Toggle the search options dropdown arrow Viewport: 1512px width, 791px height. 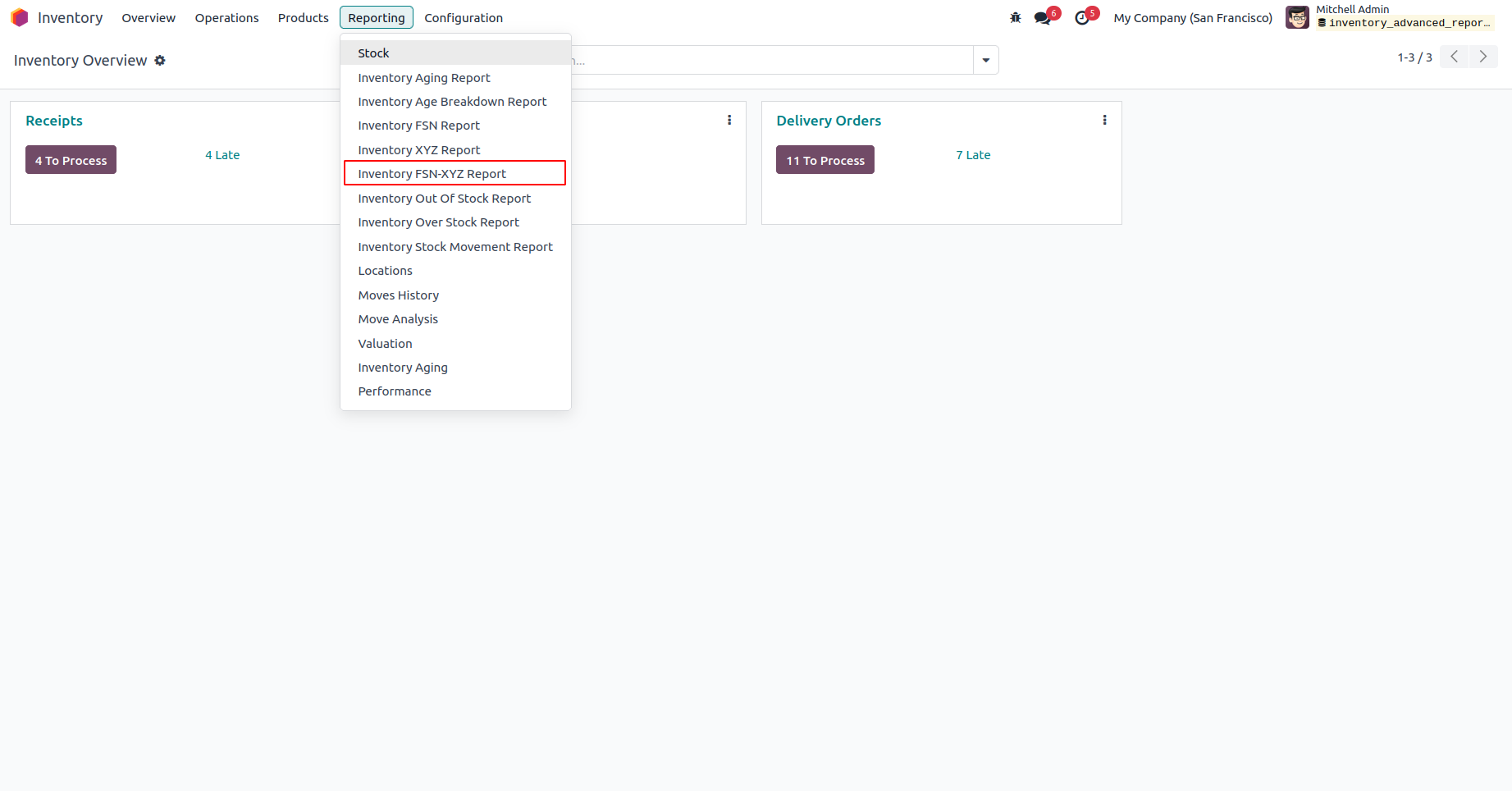(986, 60)
